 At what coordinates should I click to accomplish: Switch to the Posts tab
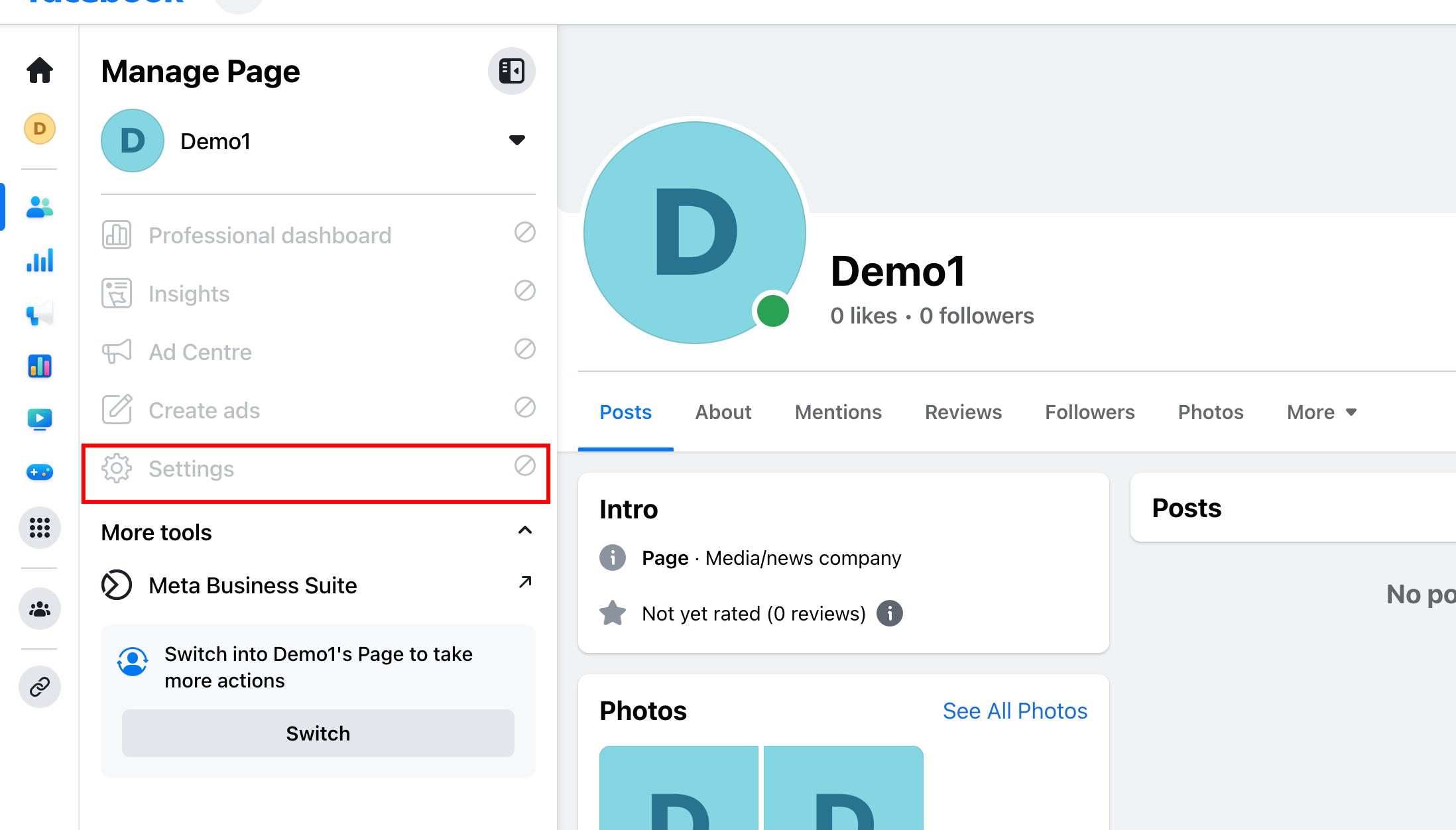click(626, 412)
